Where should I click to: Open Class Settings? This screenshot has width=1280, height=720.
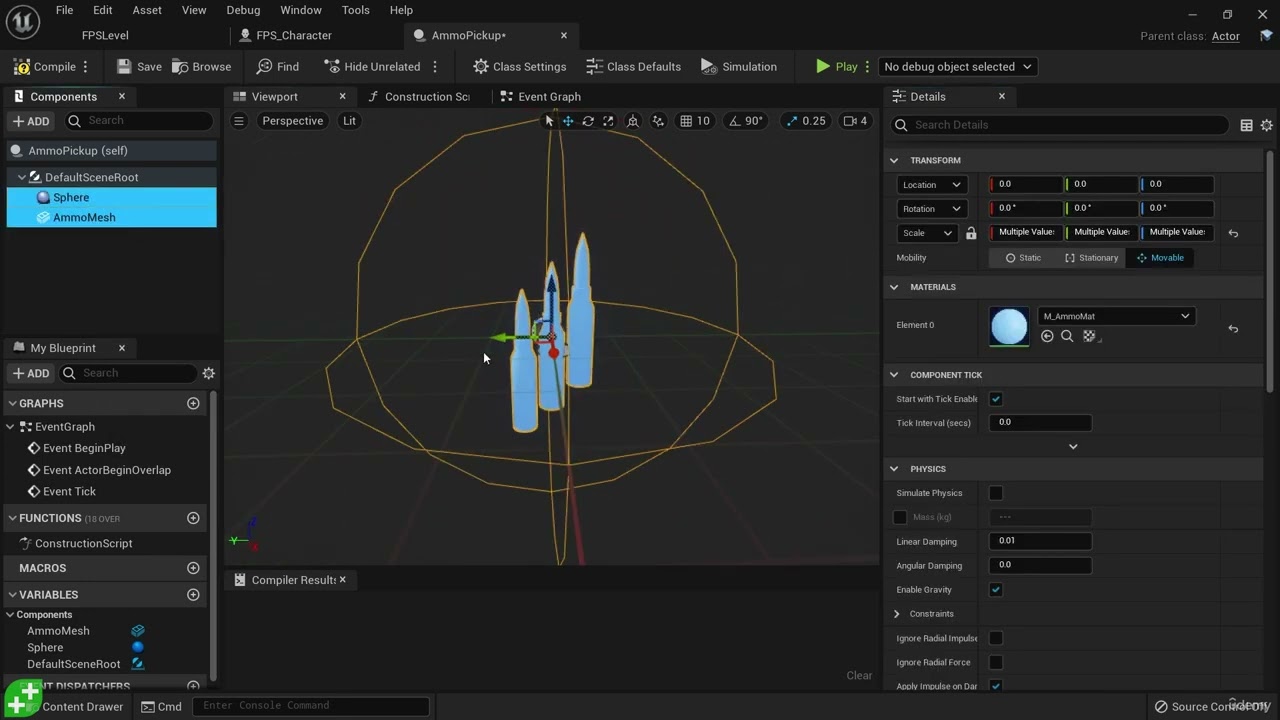(x=519, y=67)
